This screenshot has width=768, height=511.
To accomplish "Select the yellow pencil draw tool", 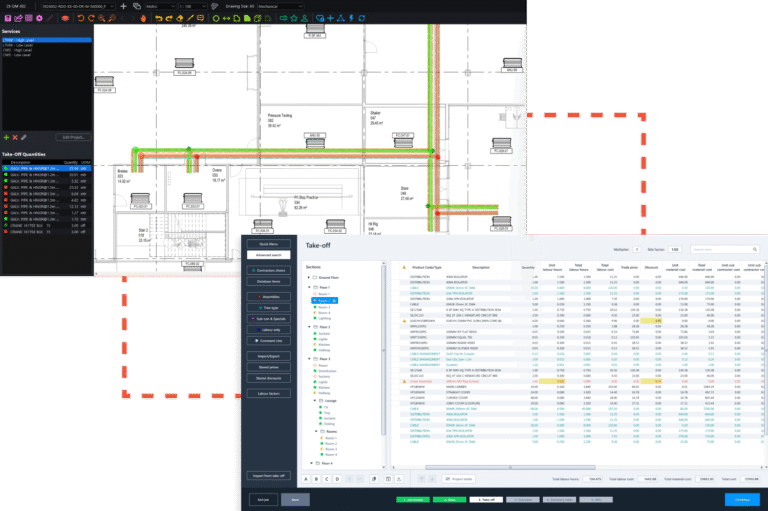I will coord(190,18).
